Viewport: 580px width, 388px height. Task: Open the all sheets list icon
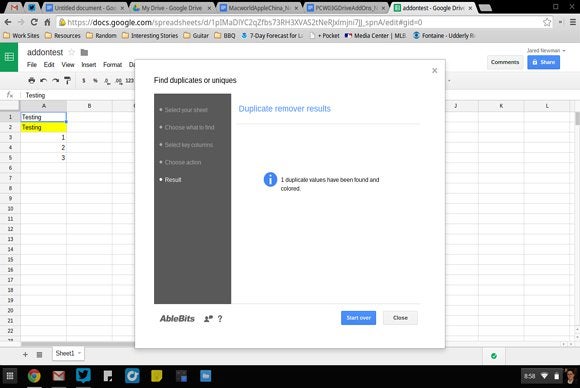(x=39, y=354)
